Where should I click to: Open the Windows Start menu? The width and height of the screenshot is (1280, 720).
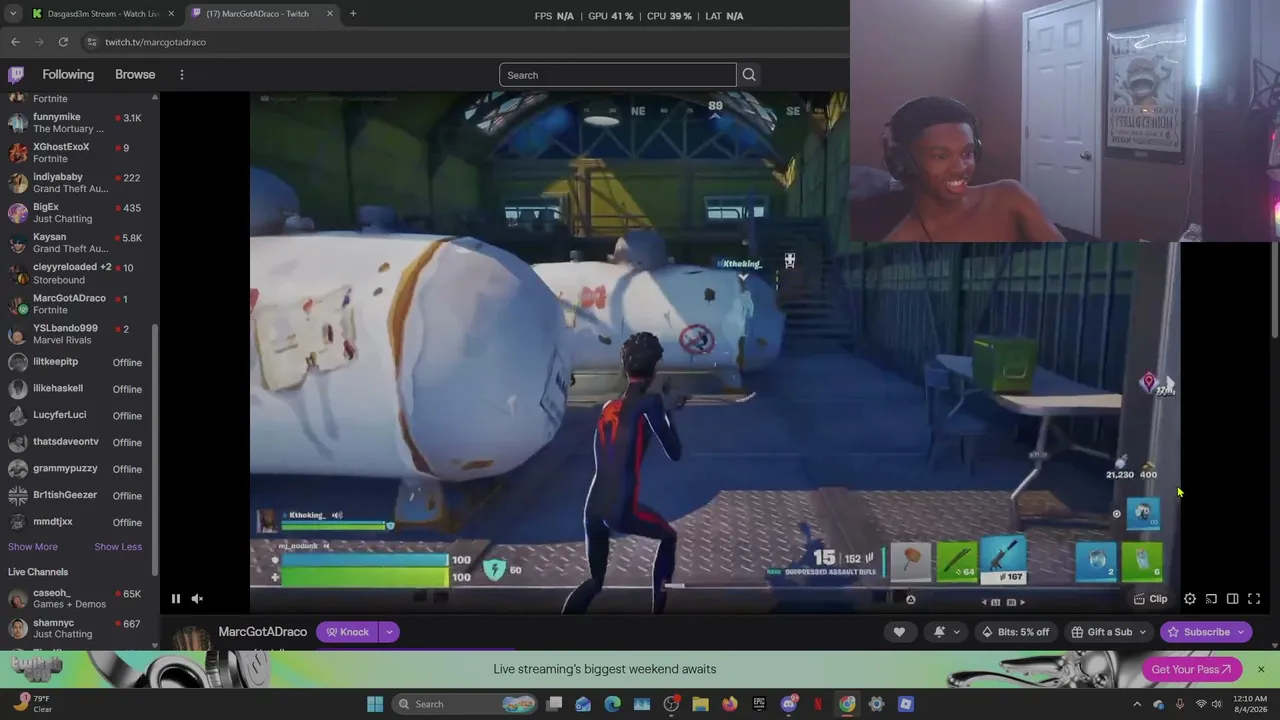pos(375,704)
